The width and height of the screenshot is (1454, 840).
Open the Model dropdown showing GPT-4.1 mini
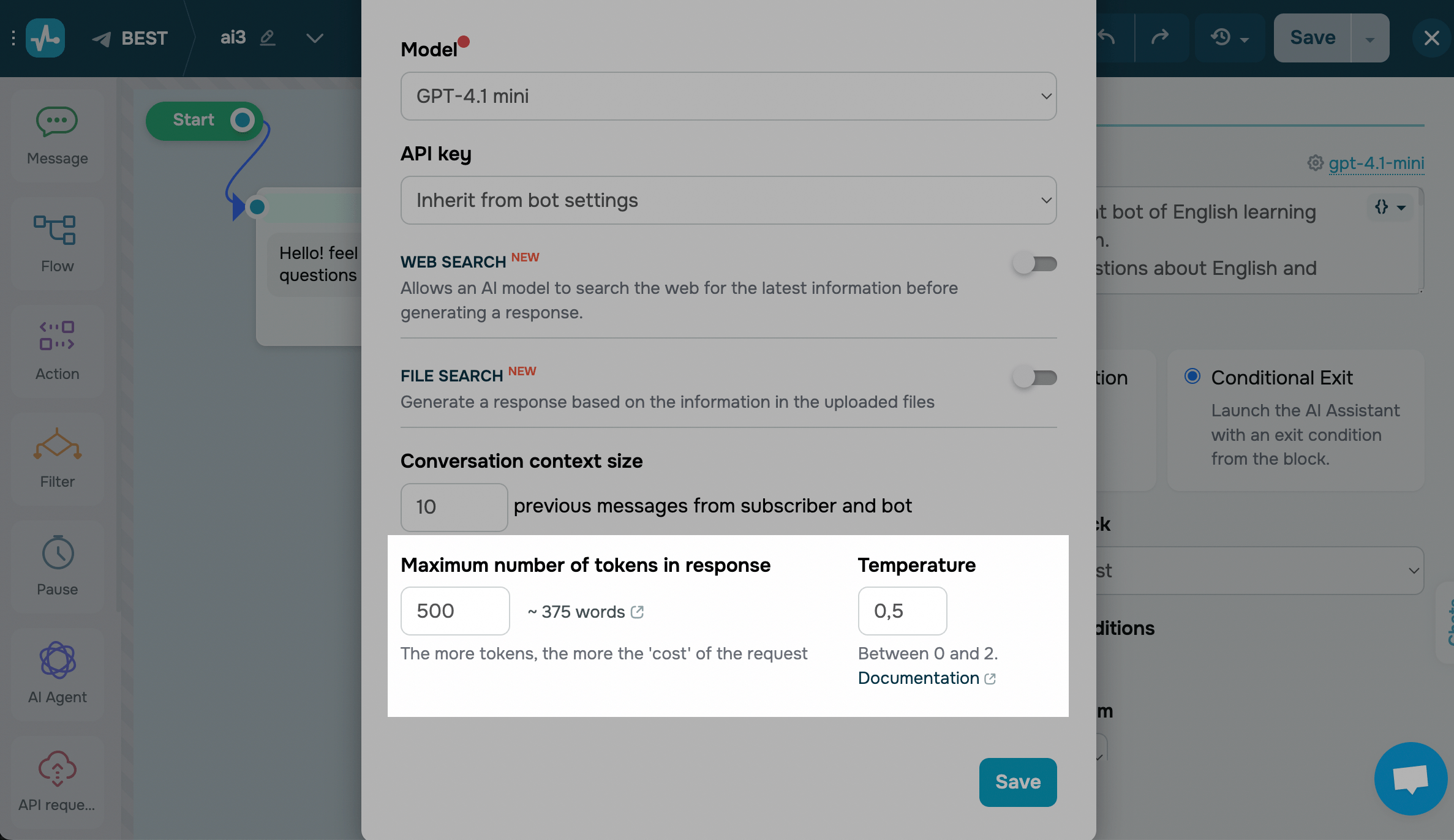[x=728, y=96]
